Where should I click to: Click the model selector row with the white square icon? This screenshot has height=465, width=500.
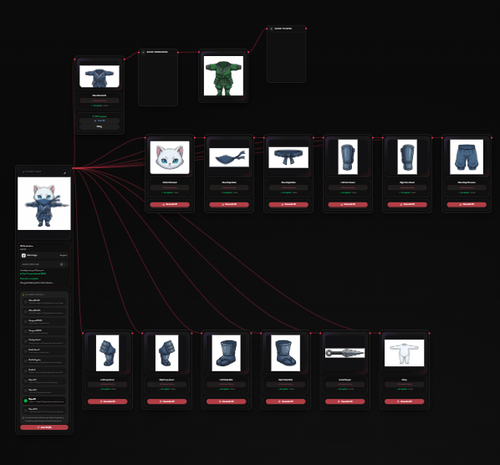[x=44, y=255]
